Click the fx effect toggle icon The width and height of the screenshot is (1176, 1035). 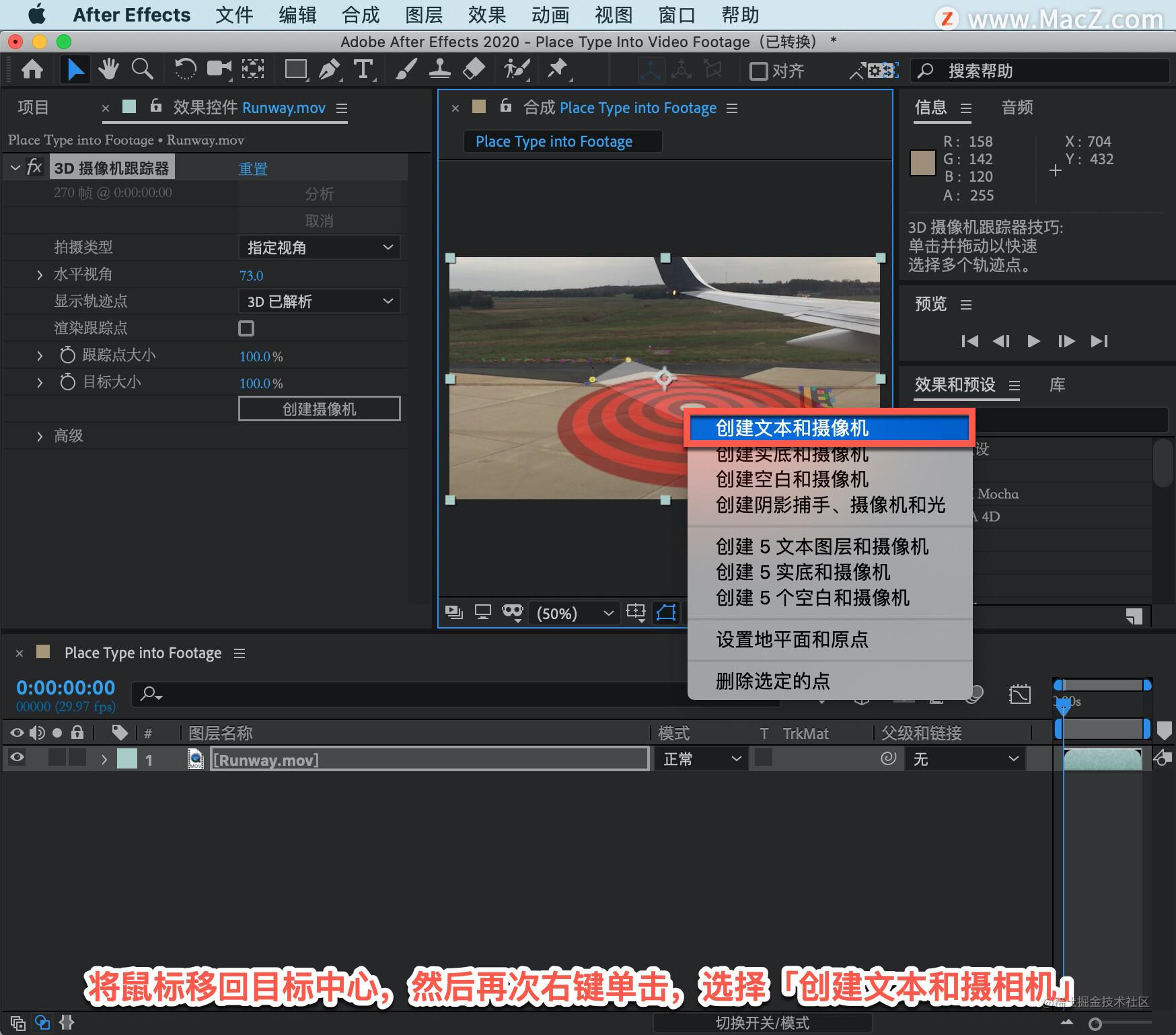click(x=34, y=167)
